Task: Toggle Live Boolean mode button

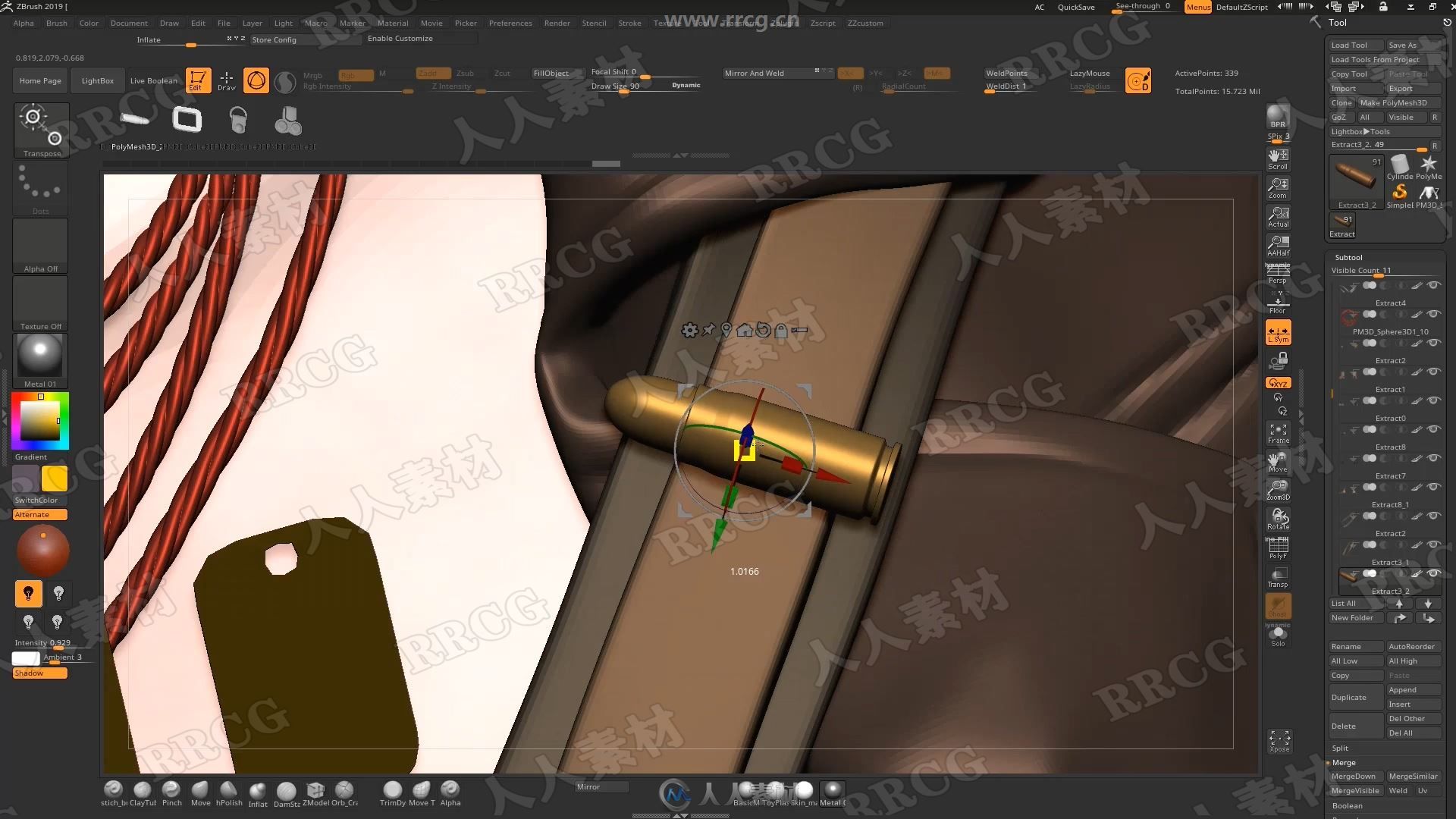Action: 153,80
